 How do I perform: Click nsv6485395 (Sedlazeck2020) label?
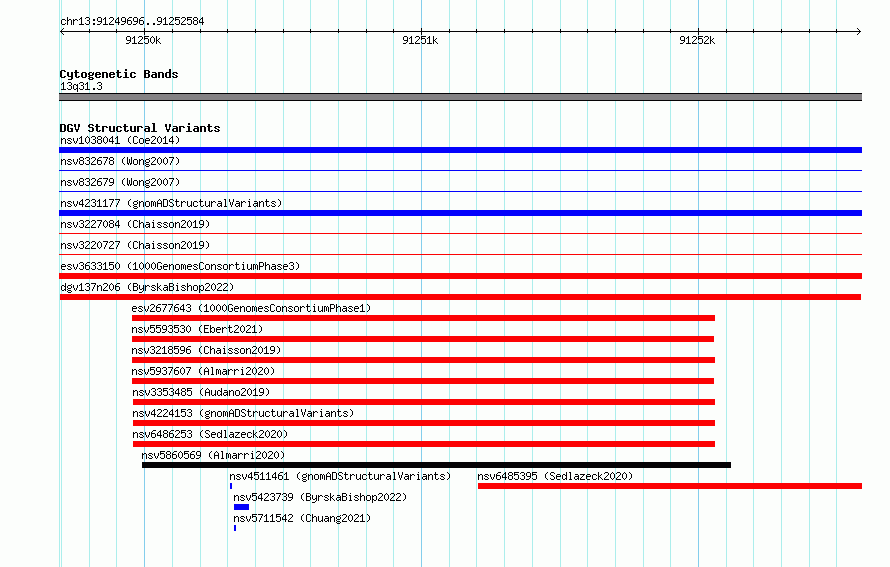click(555, 476)
